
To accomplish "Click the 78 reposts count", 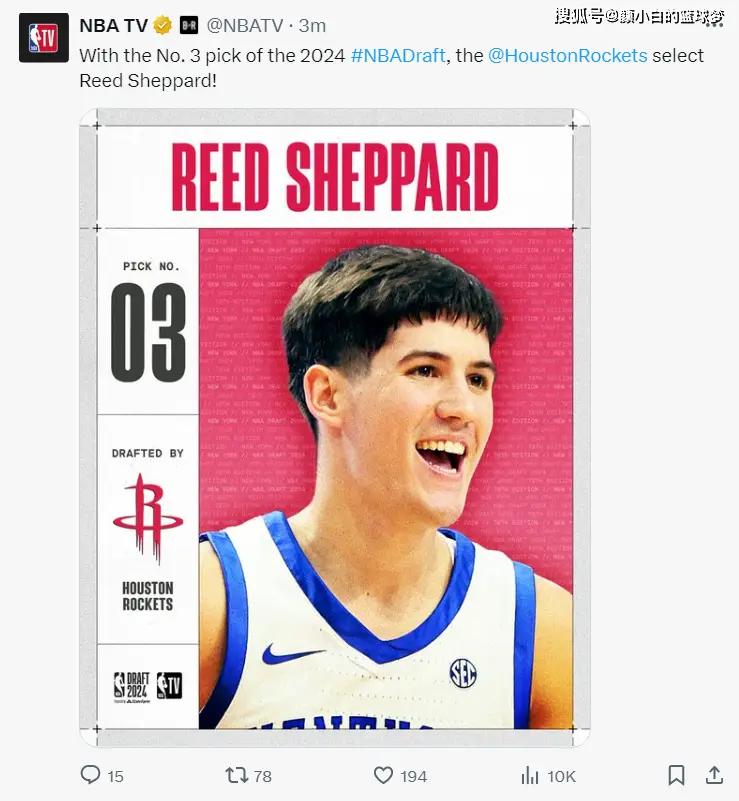I will pyautogui.click(x=263, y=776).
